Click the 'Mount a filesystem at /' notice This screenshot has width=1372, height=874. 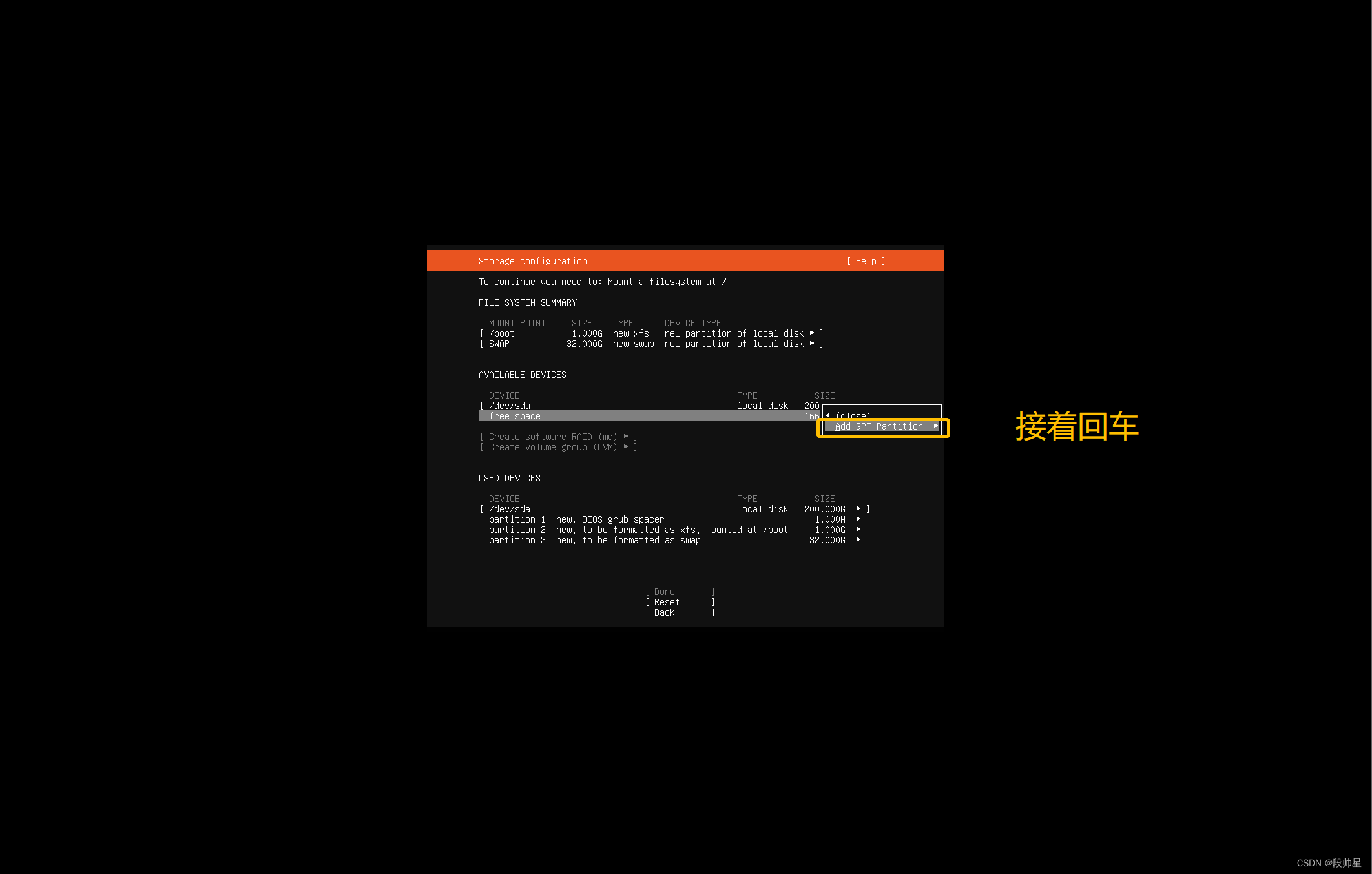(667, 282)
